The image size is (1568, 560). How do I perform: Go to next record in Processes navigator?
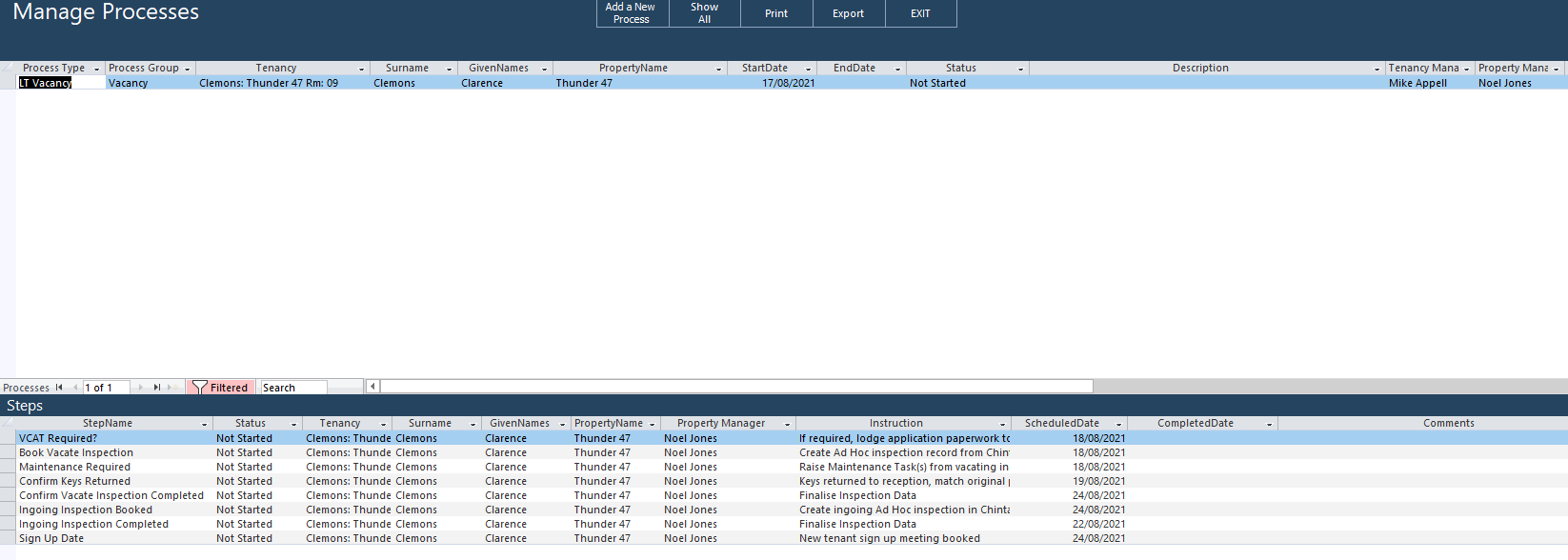[141, 388]
